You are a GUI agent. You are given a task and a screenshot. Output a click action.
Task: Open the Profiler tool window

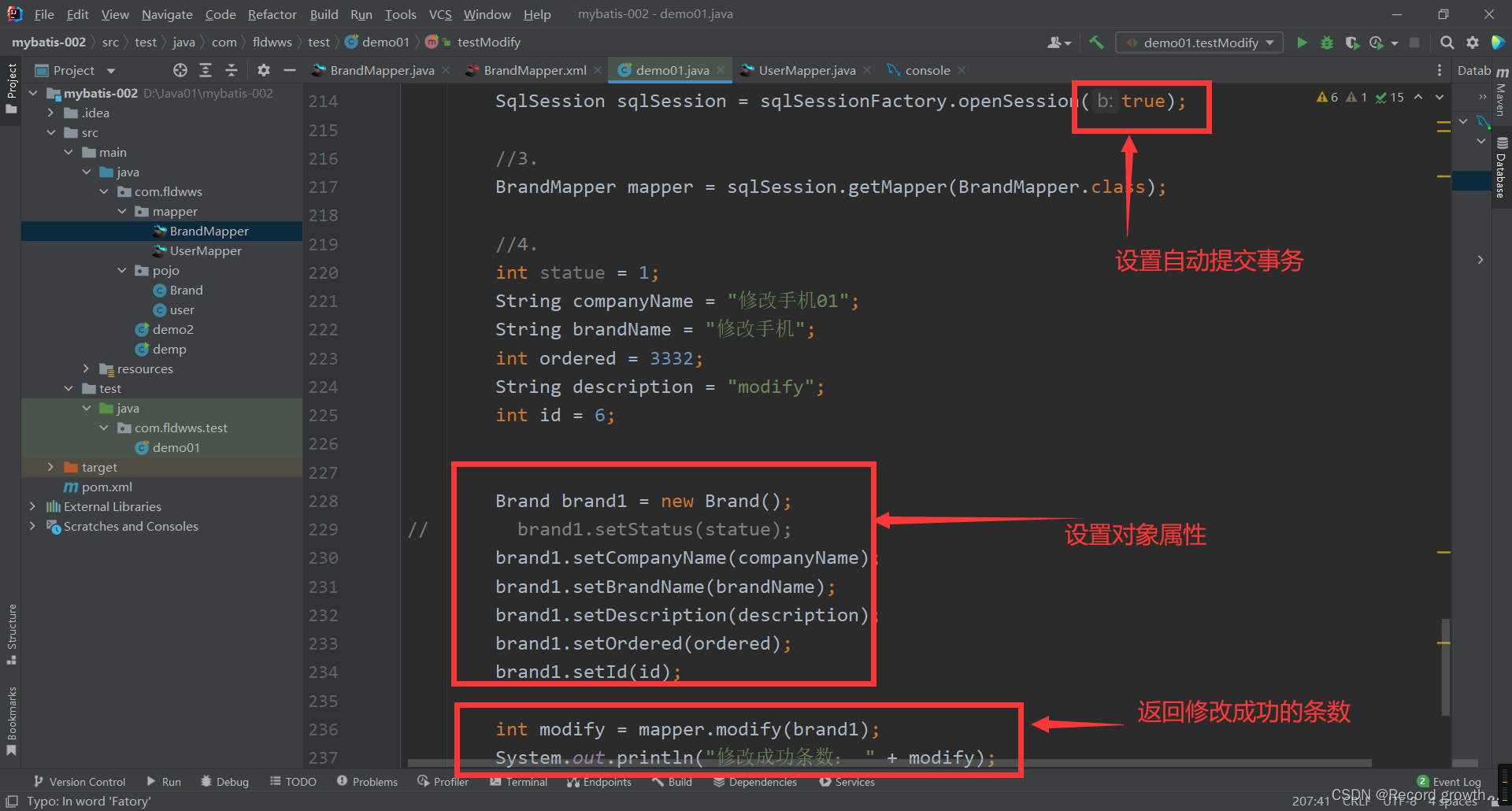(443, 782)
